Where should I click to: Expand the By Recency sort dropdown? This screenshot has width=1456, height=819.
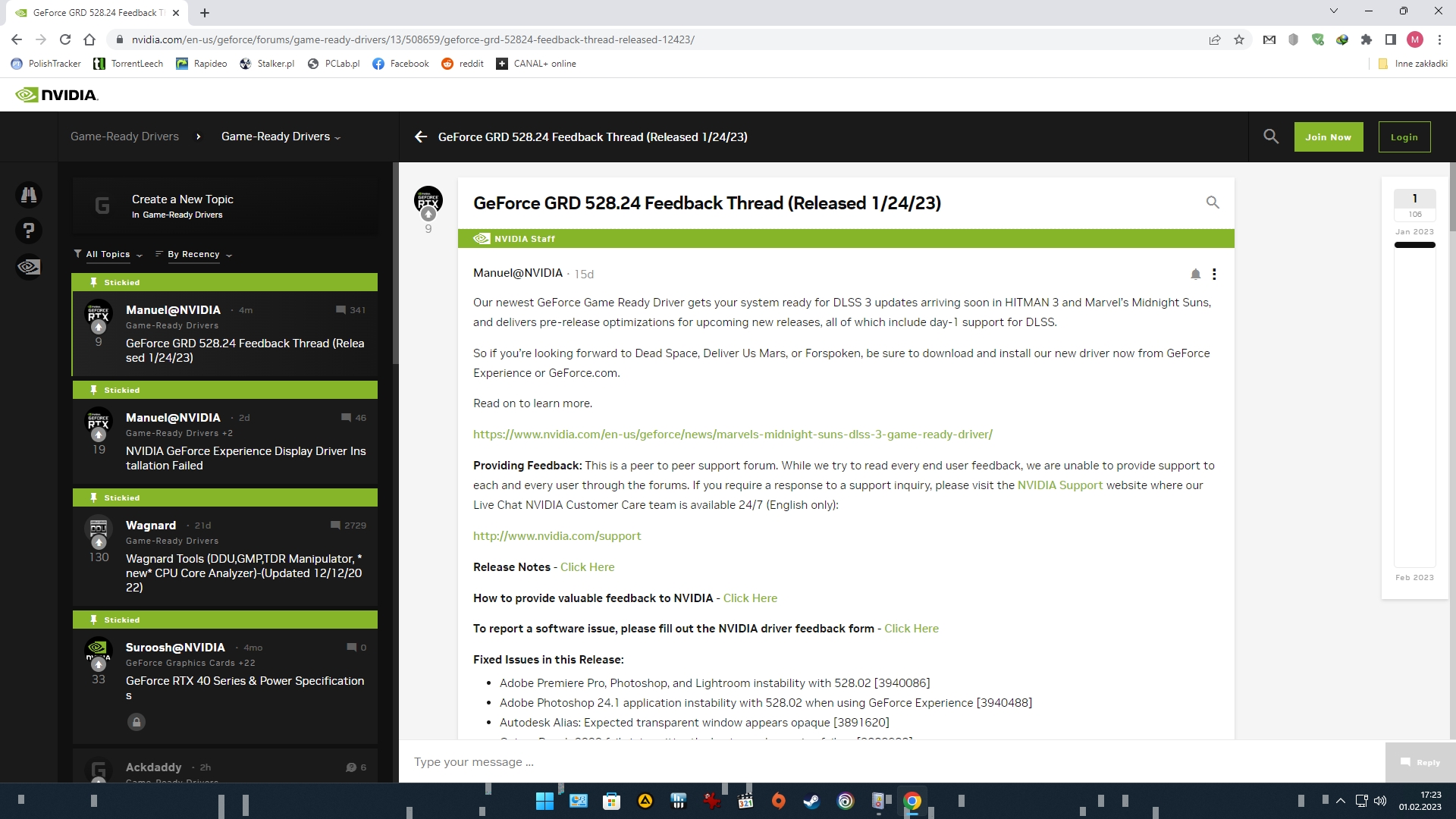click(x=193, y=254)
